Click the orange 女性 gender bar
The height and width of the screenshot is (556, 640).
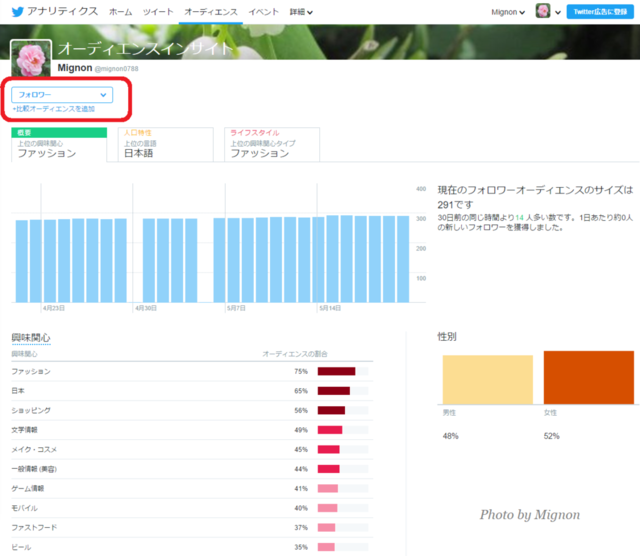[588, 377]
